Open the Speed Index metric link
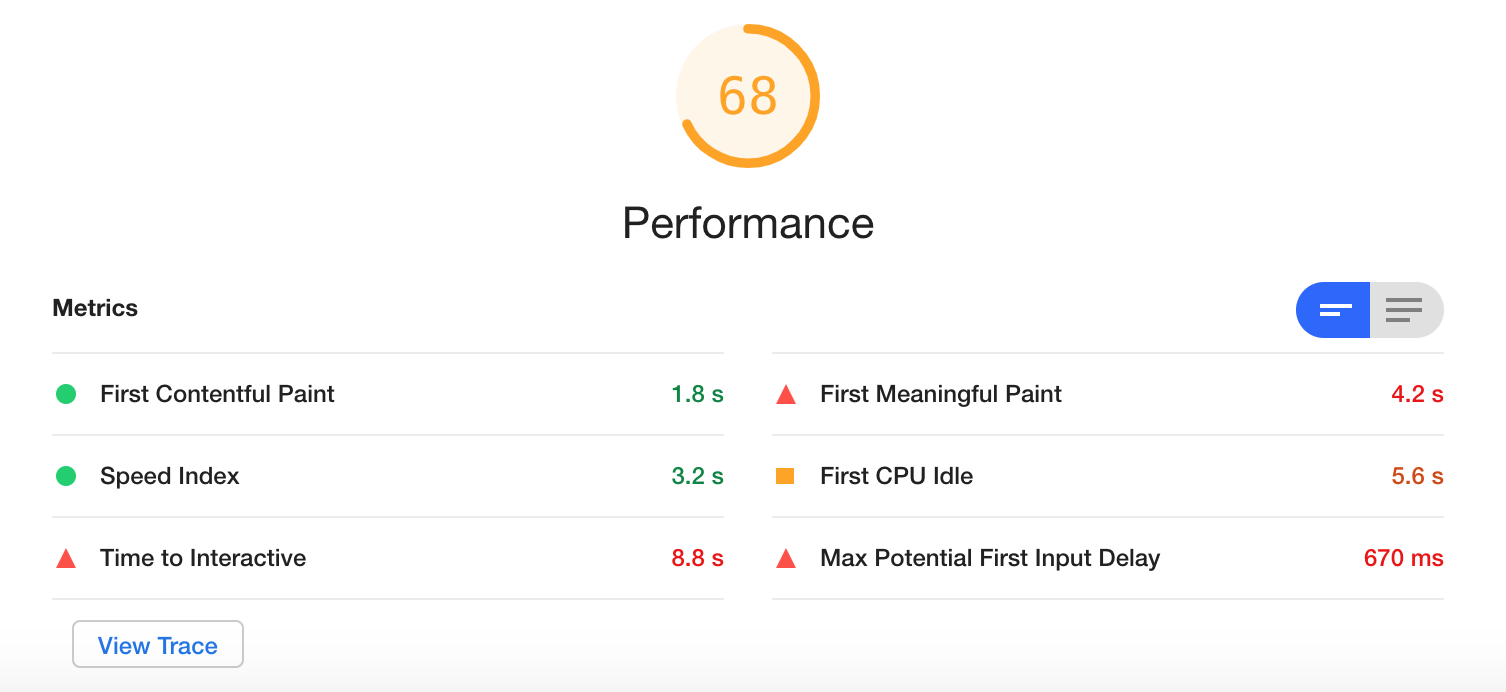1506x692 pixels. 169,476
